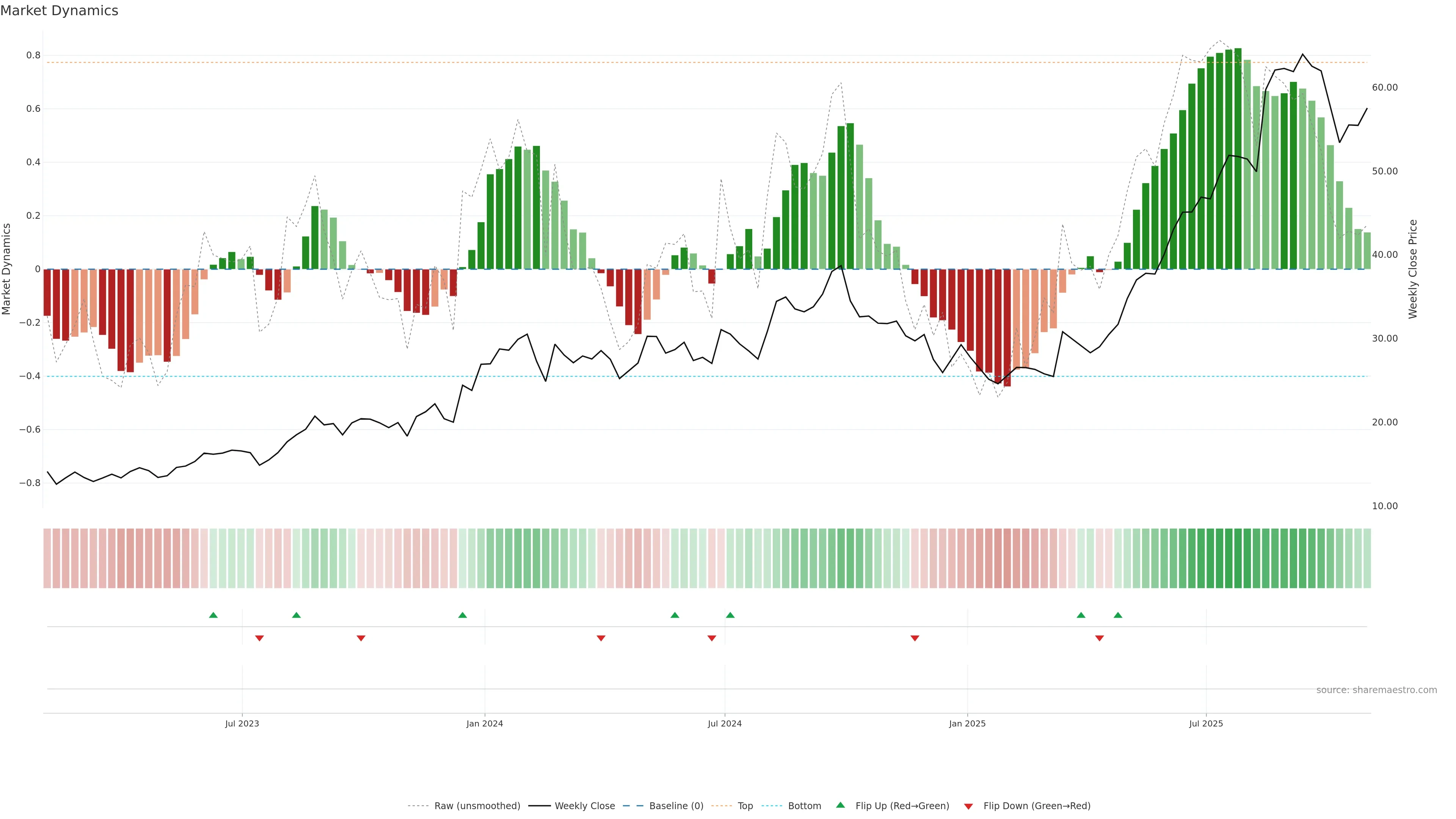Click the red triangle icon in the legend

(x=968, y=806)
